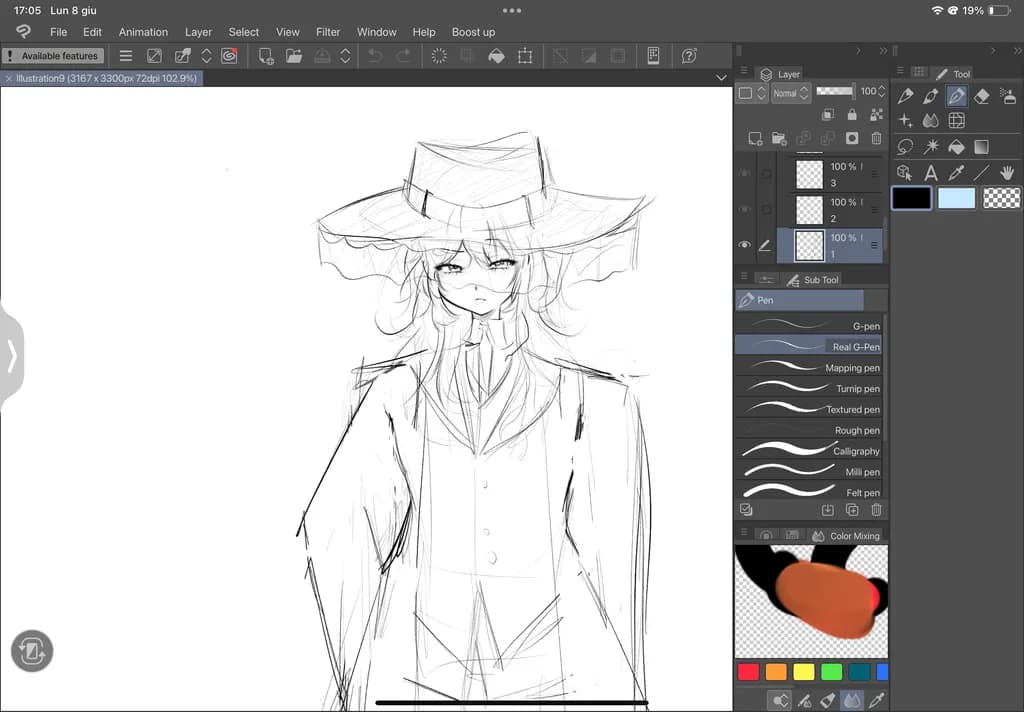The width and height of the screenshot is (1024, 712).
Task: Toggle blend mode in Color Mixing panel
Action: pyautogui.click(x=852, y=700)
